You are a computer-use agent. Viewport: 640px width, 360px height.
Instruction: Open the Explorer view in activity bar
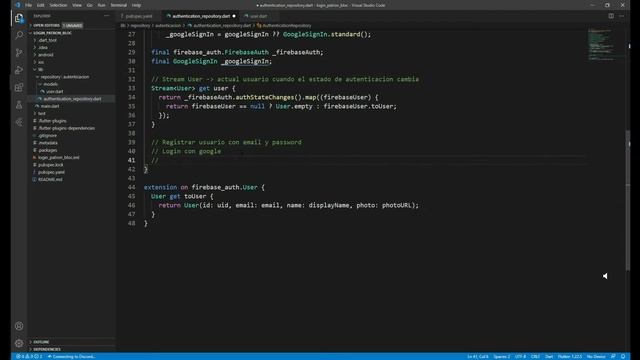coord(19,18)
